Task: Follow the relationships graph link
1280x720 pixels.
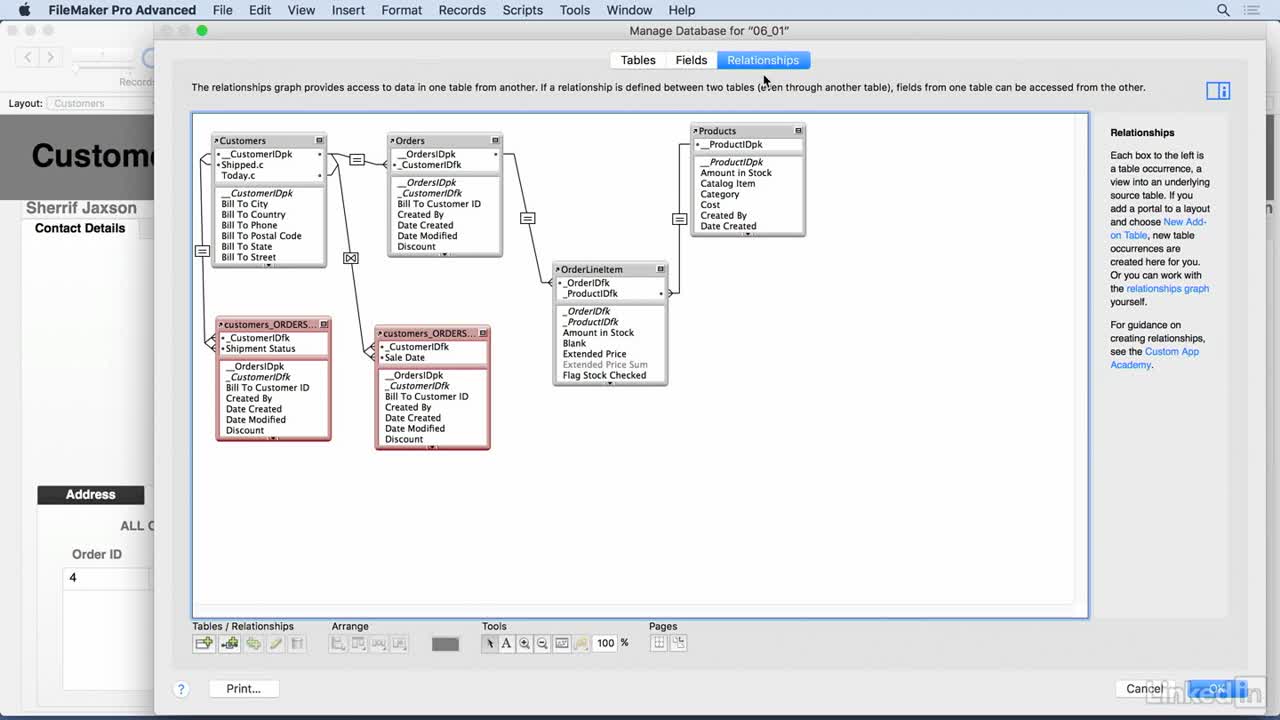Action: click(x=1167, y=289)
